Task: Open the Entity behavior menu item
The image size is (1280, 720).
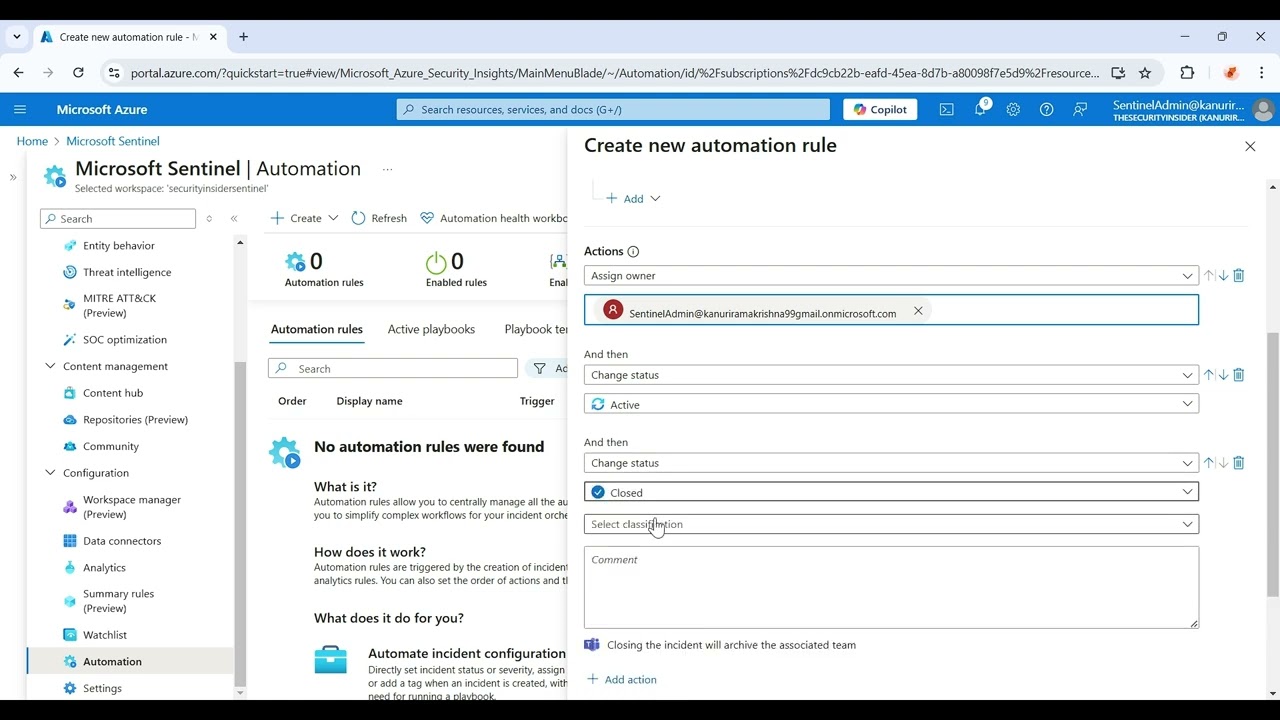Action: (119, 246)
